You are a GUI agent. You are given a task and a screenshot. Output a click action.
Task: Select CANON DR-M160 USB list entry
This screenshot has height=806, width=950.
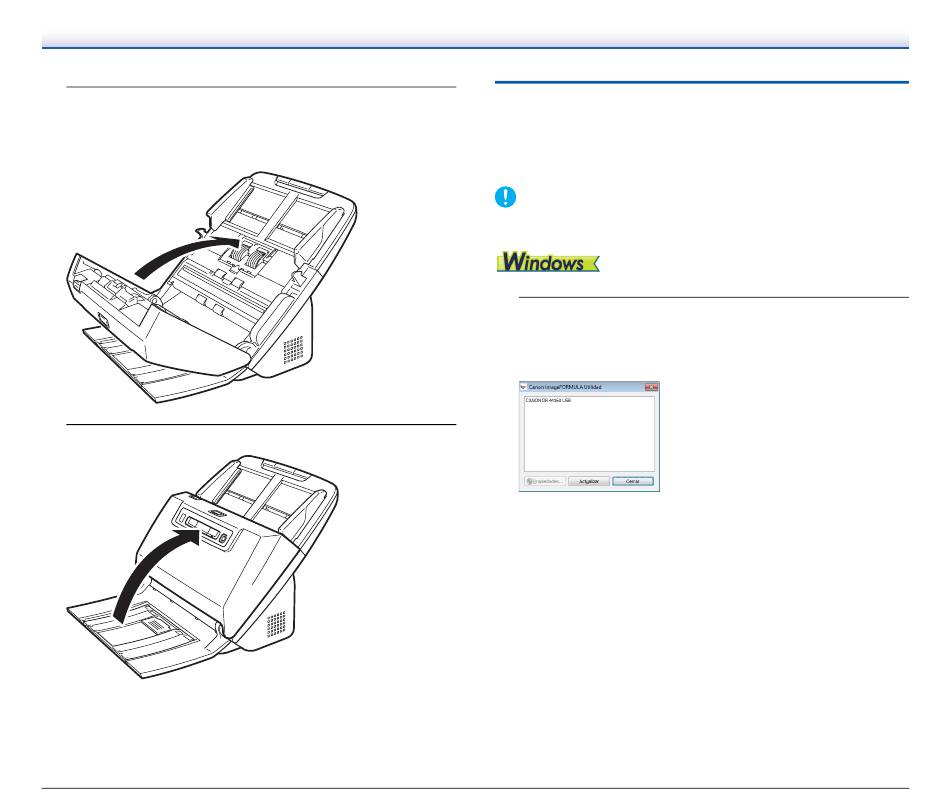(548, 401)
